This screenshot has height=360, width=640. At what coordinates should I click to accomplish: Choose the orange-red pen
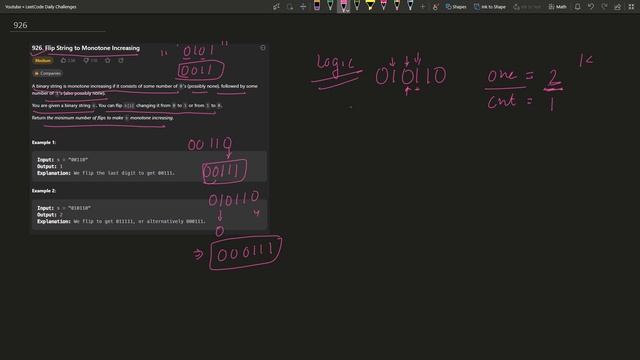(397, 6)
